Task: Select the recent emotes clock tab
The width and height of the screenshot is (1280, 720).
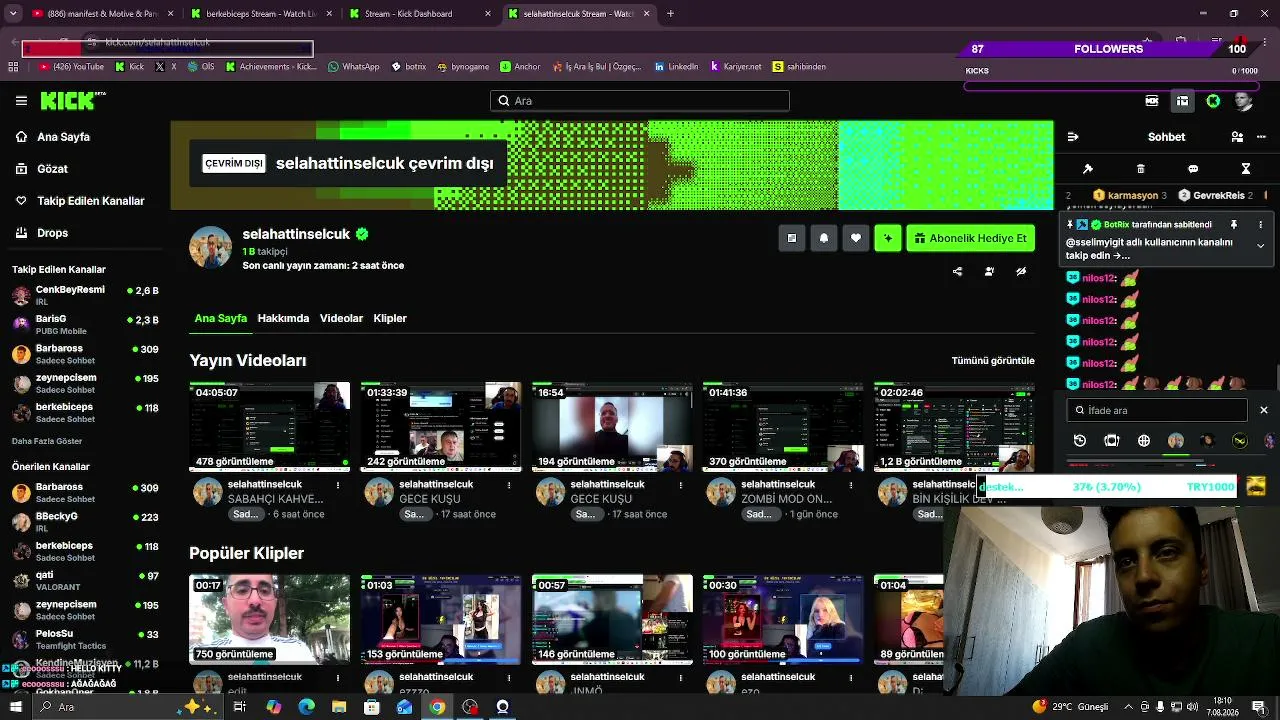Action: [x=1080, y=440]
